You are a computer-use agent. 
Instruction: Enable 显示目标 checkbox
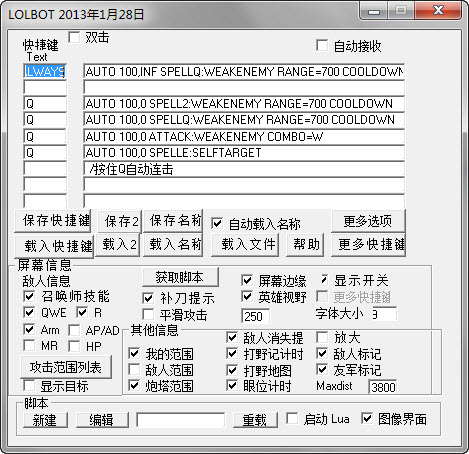pos(29,386)
